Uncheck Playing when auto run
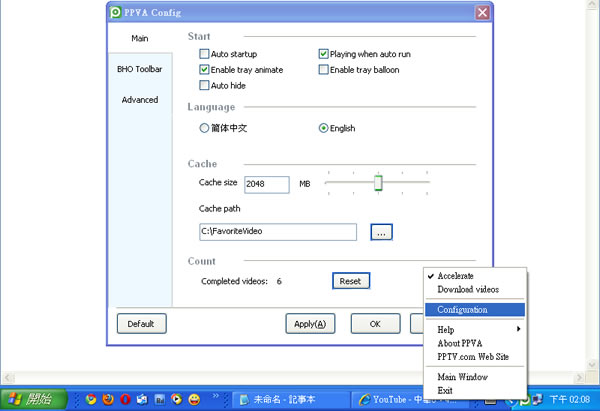This screenshot has height=411, width=600. click(323, 54)
